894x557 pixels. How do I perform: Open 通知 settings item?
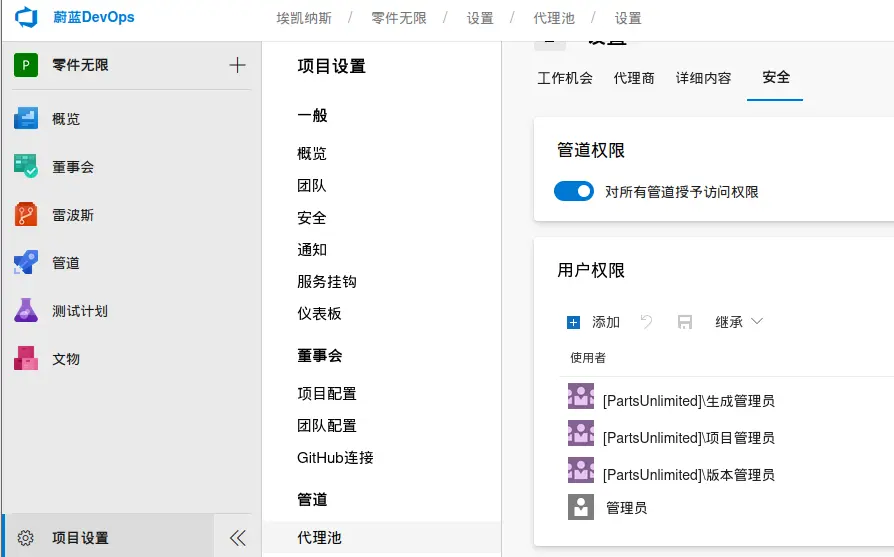click(x=312, y=250)
